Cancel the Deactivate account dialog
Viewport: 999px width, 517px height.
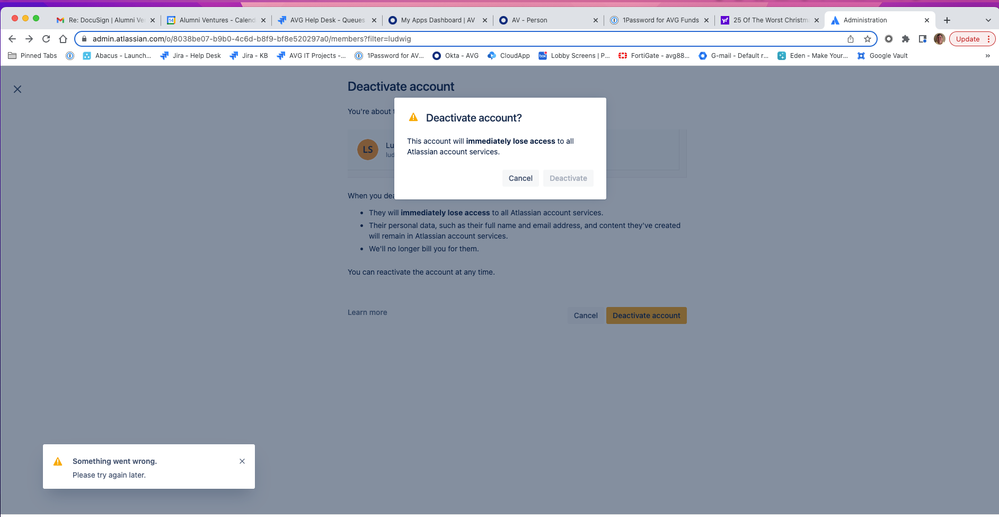coord(521,178)
